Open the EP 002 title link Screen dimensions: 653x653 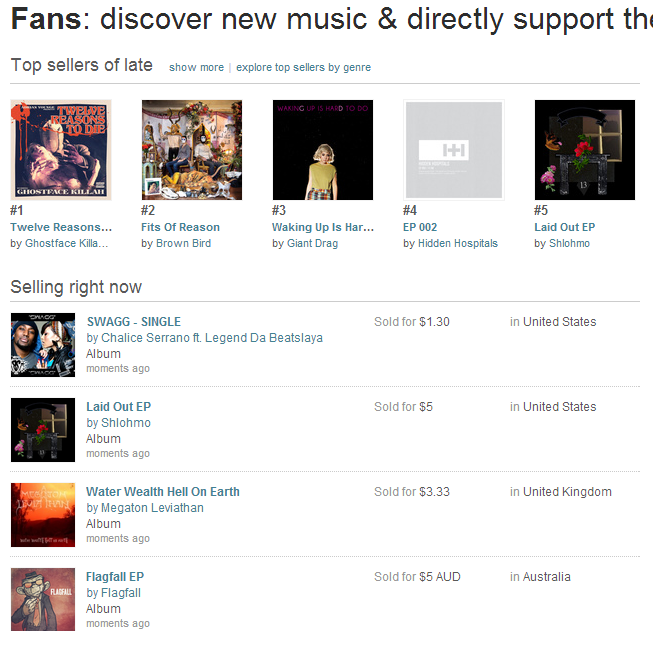tap(420, 227)
